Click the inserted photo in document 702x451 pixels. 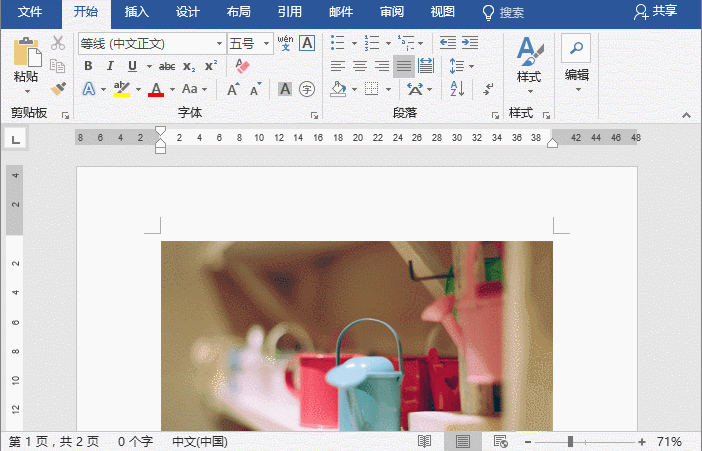[357, 336]
